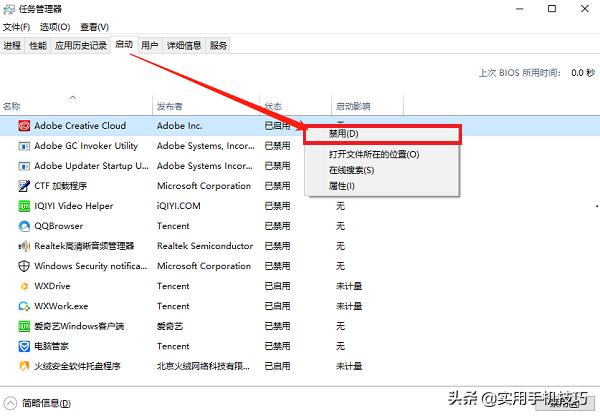The height and width of the screenshot is (418, 600).
Task: Sort by the 状态 column header
Action: tap(295, 106)
